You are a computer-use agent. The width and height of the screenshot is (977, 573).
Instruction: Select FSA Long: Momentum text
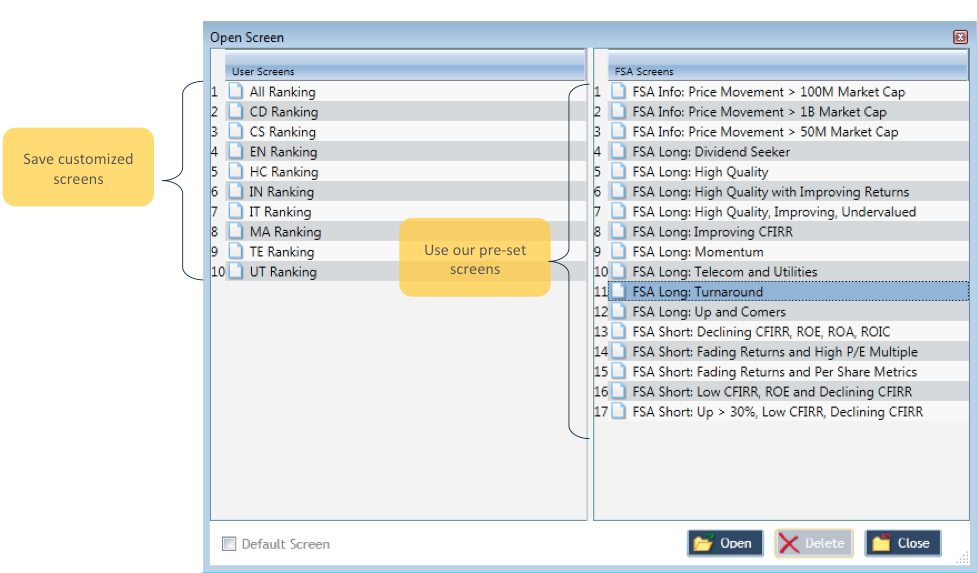point(697,252)
